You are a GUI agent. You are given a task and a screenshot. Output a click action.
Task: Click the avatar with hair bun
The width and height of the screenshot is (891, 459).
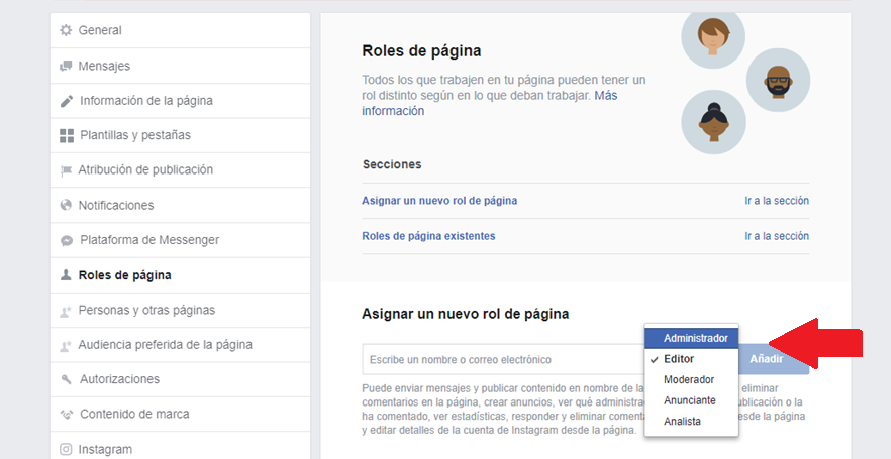[x=713, y=122]
